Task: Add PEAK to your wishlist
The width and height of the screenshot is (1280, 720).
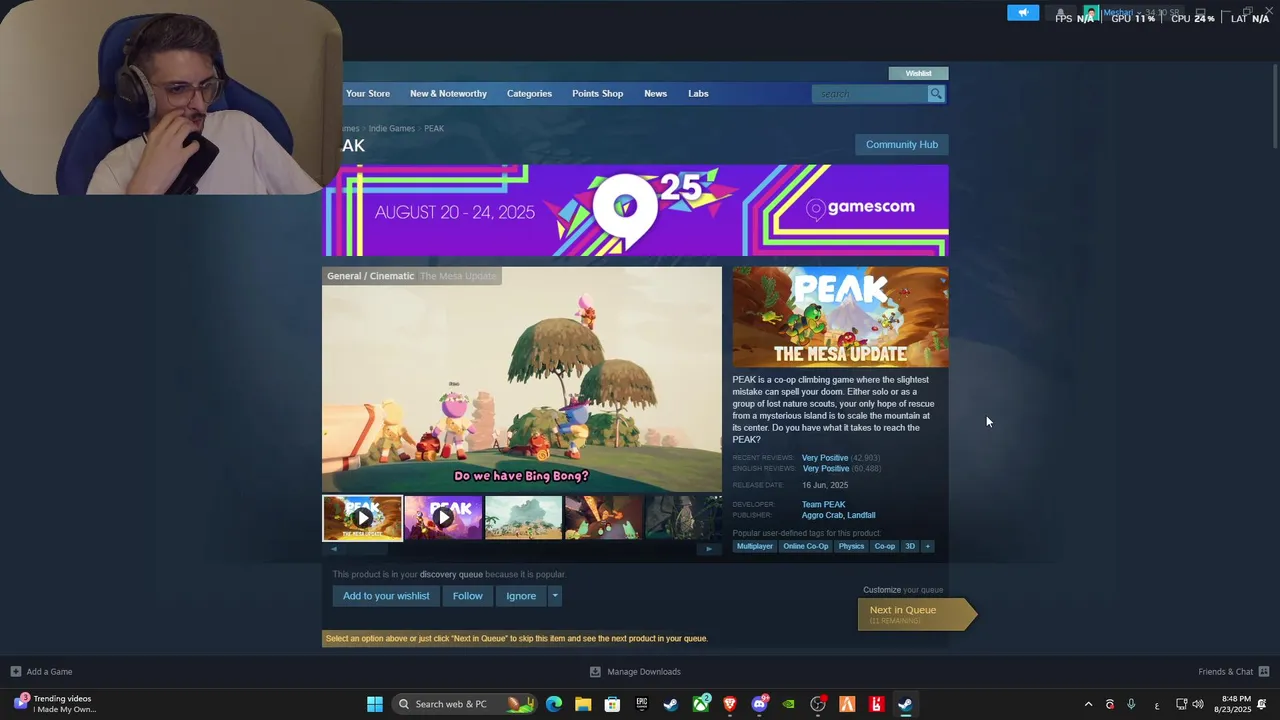Action: (386, 596)
